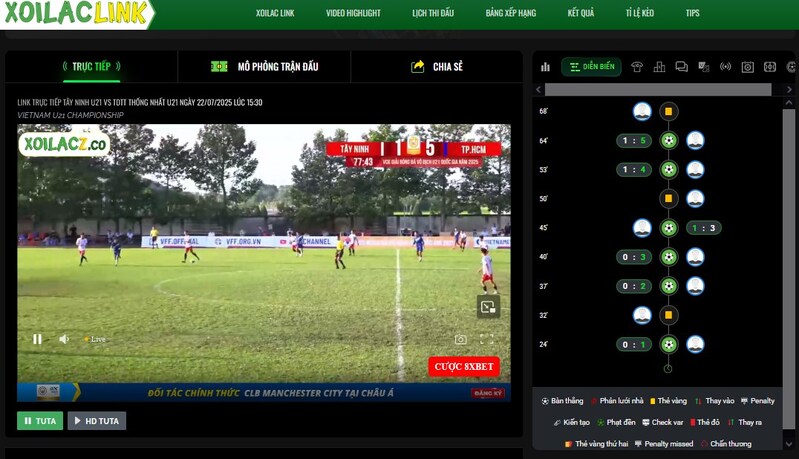Open the odds comparison icon tab

point(704,67)
